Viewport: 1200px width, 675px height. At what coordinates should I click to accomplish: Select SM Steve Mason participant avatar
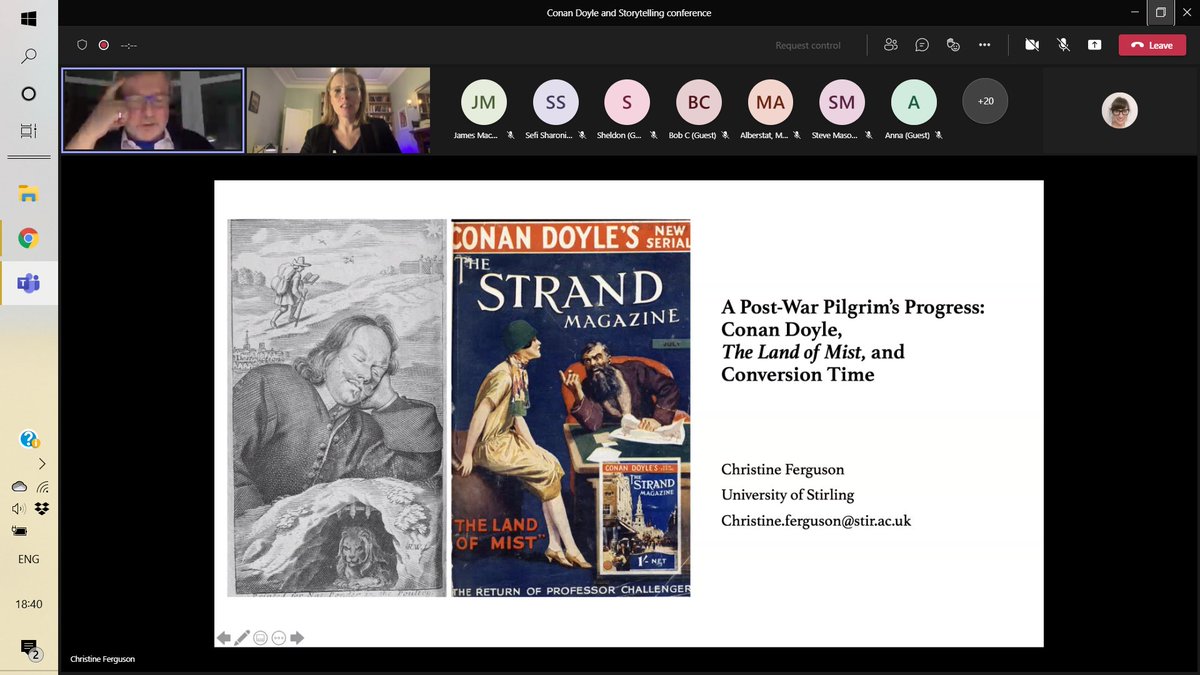(842, 102)
